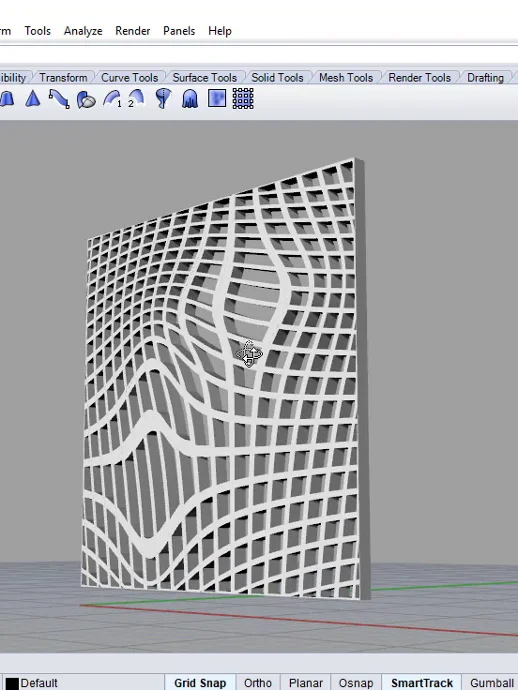
Task: Switch to the Solid Tools tab
Action: pyautogui.click(x=277, y=77)
